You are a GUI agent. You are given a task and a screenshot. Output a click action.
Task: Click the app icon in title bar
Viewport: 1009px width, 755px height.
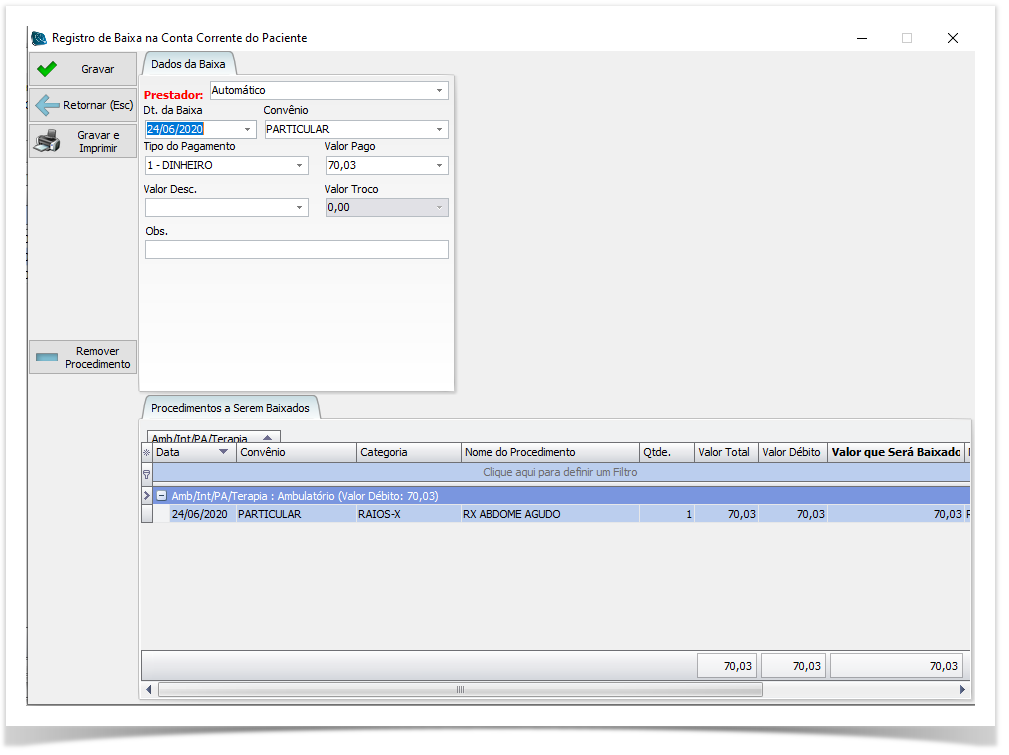tap(39, 38)
